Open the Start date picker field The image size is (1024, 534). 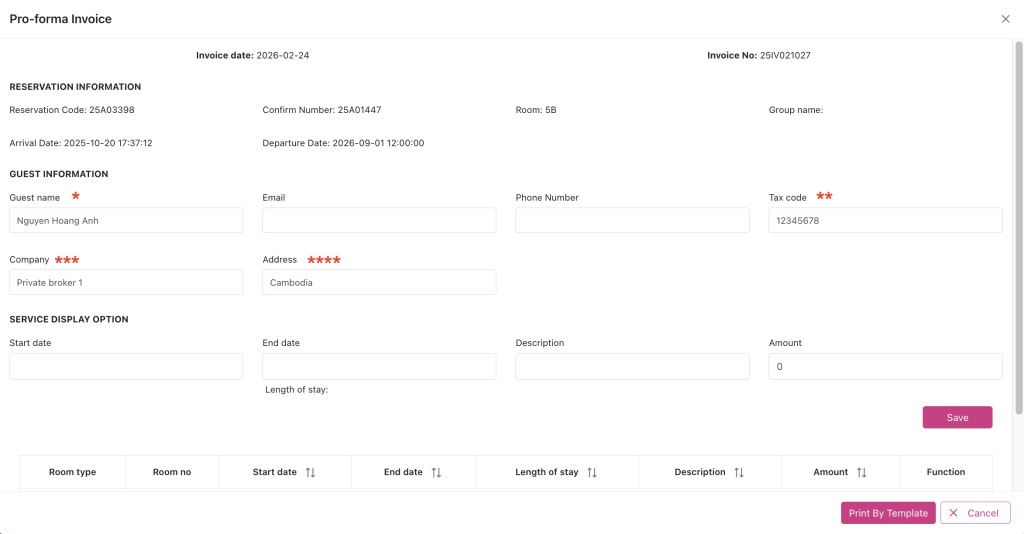point(126,367)
